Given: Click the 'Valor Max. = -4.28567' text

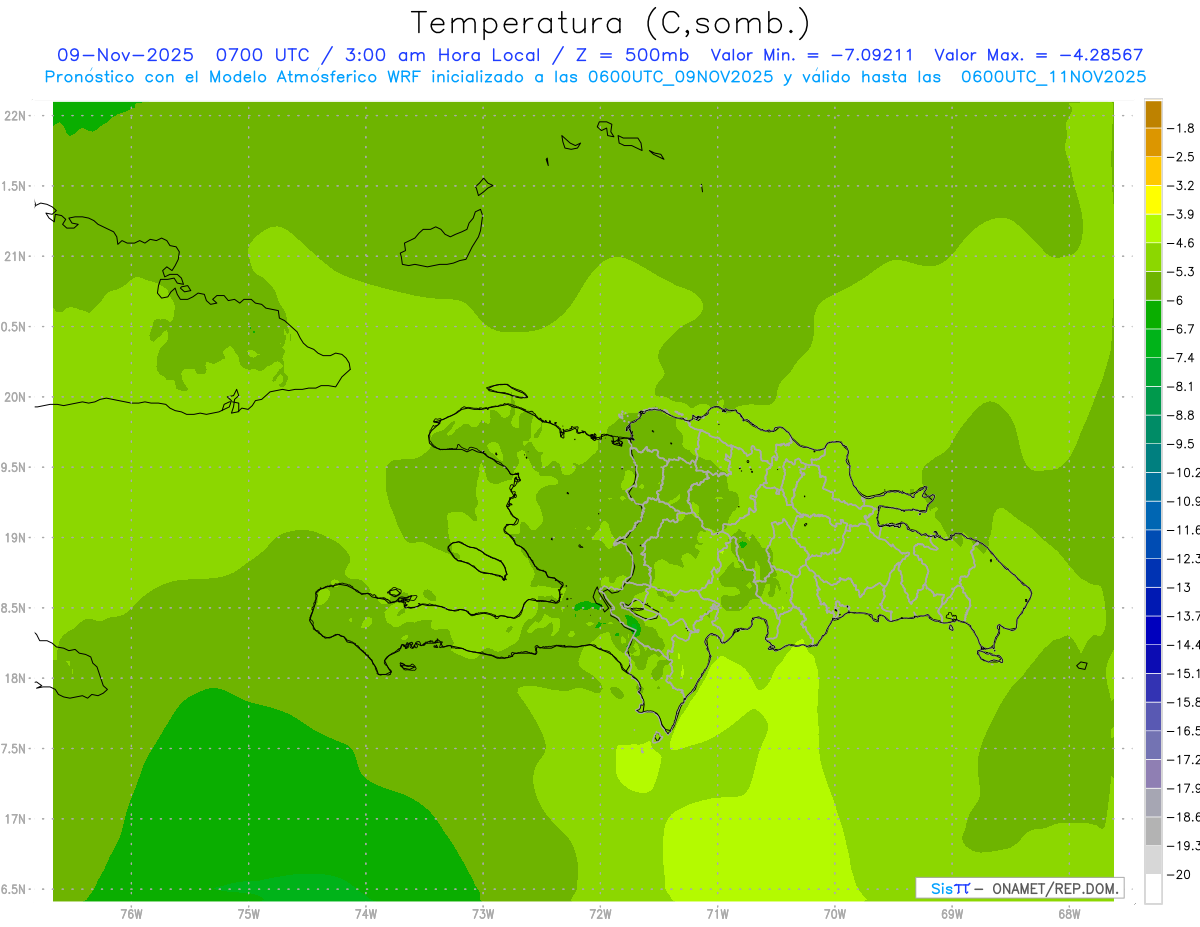Looking at the screenshot, I should pos(1038,55).
